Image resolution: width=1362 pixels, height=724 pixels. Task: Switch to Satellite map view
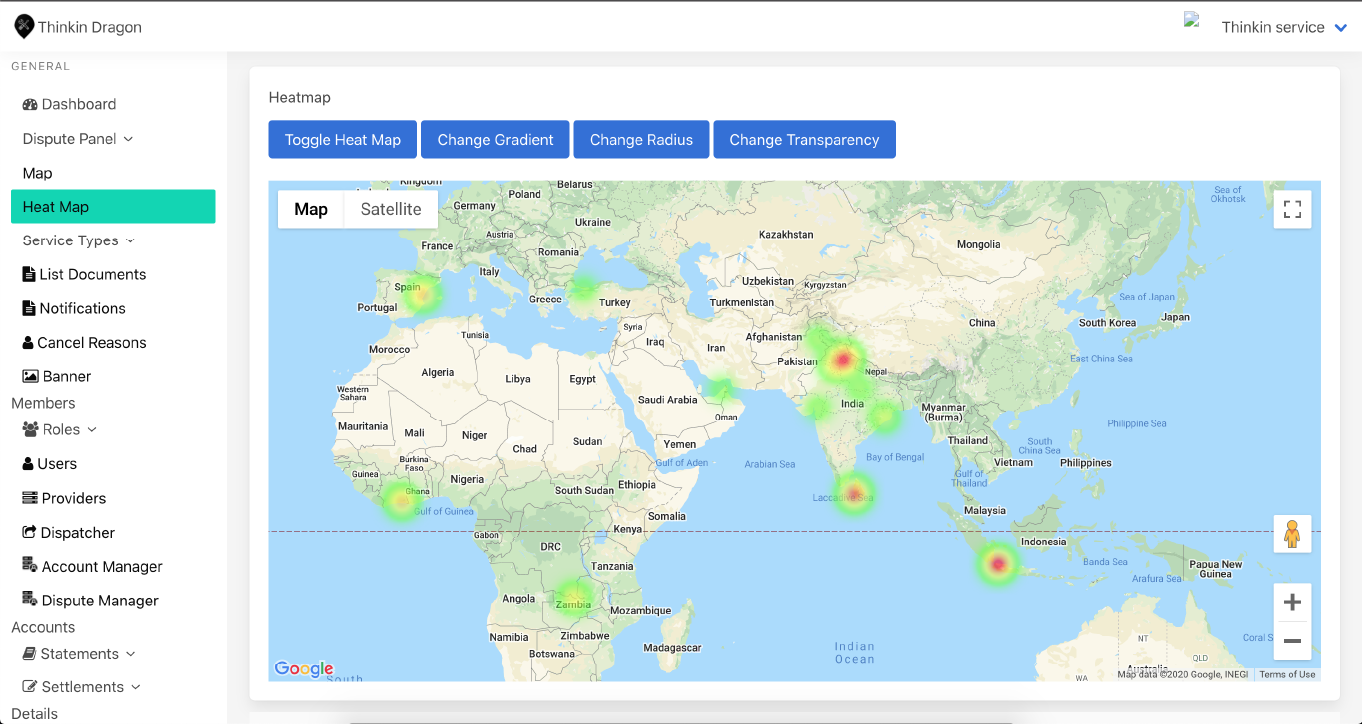391,209
